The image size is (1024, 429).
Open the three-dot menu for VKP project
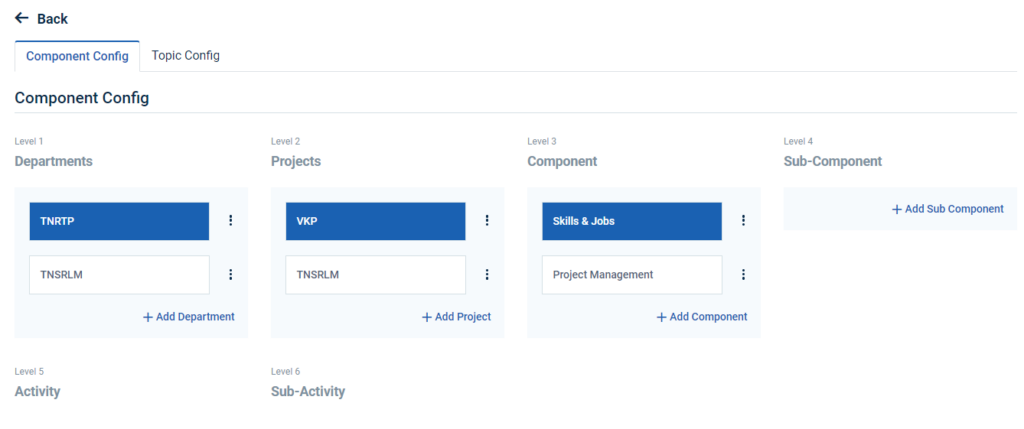[487, 221]
